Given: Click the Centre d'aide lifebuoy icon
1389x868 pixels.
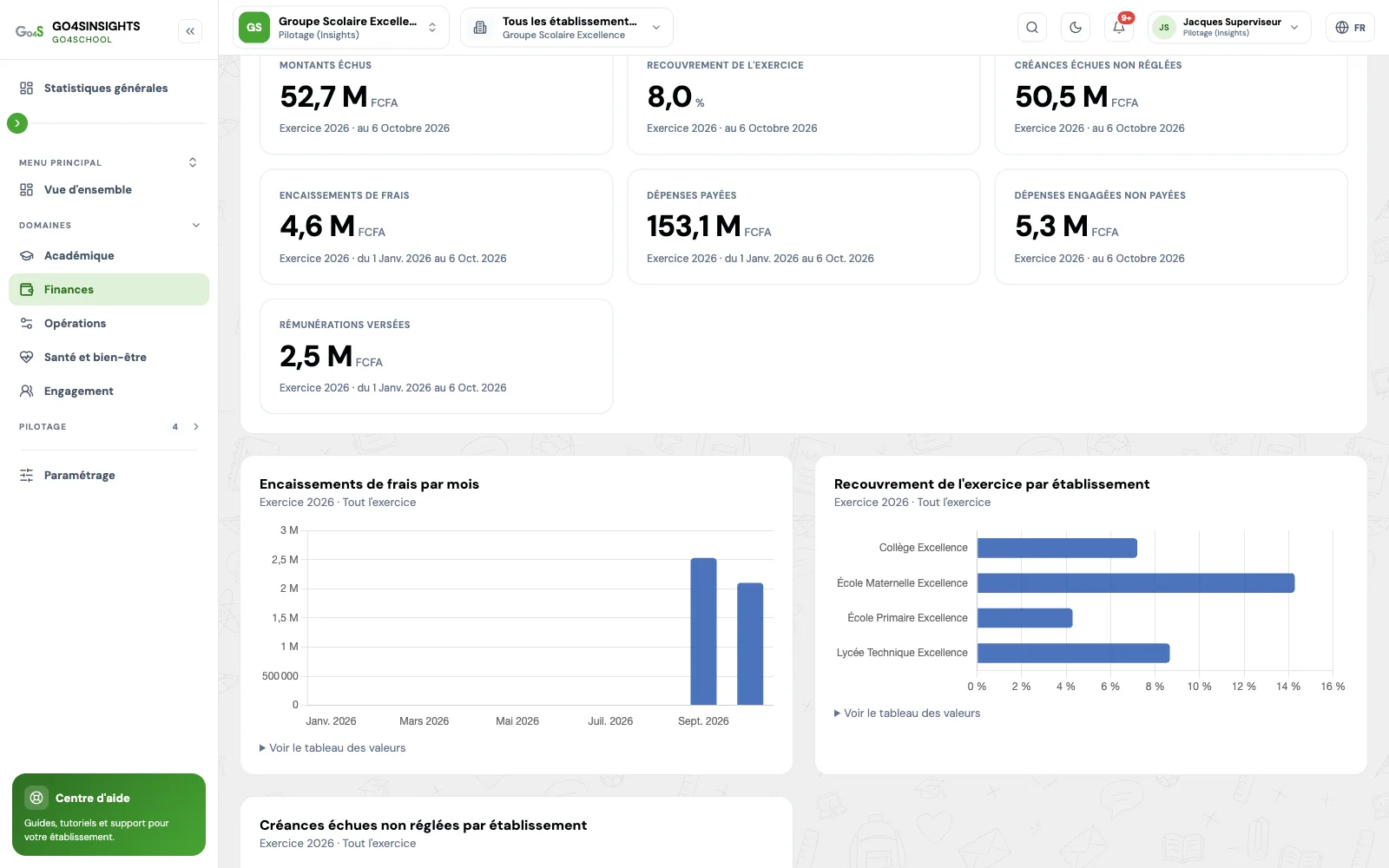Looking at the screenshot, I should tap(36, 798).
